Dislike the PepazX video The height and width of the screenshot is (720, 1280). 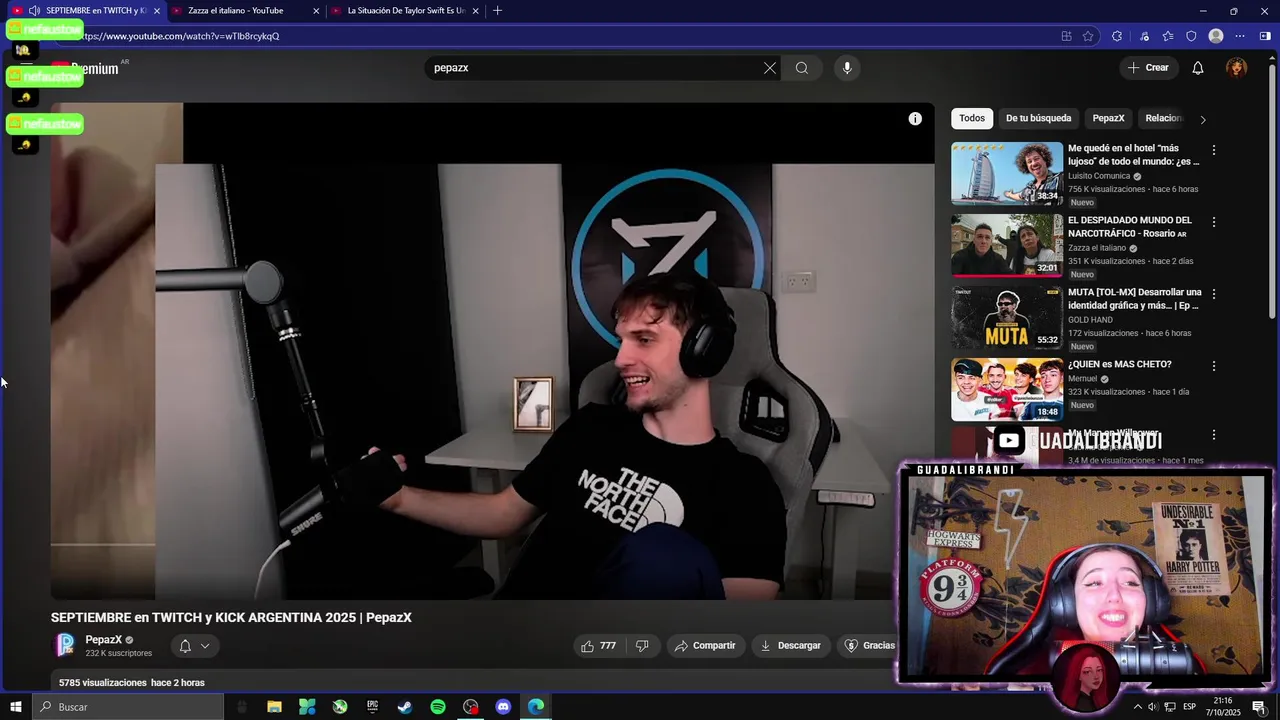[x=642, y=646]
